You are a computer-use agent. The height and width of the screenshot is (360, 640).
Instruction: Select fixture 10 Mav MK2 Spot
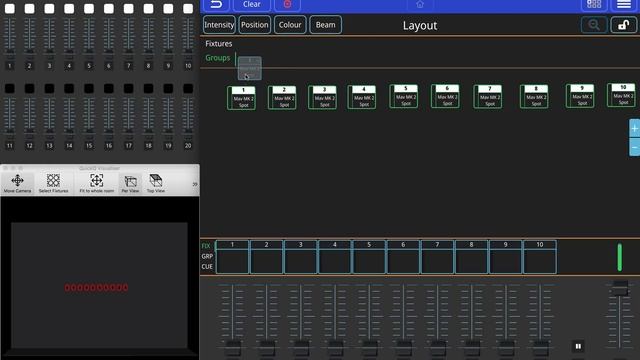coord(621,95)
